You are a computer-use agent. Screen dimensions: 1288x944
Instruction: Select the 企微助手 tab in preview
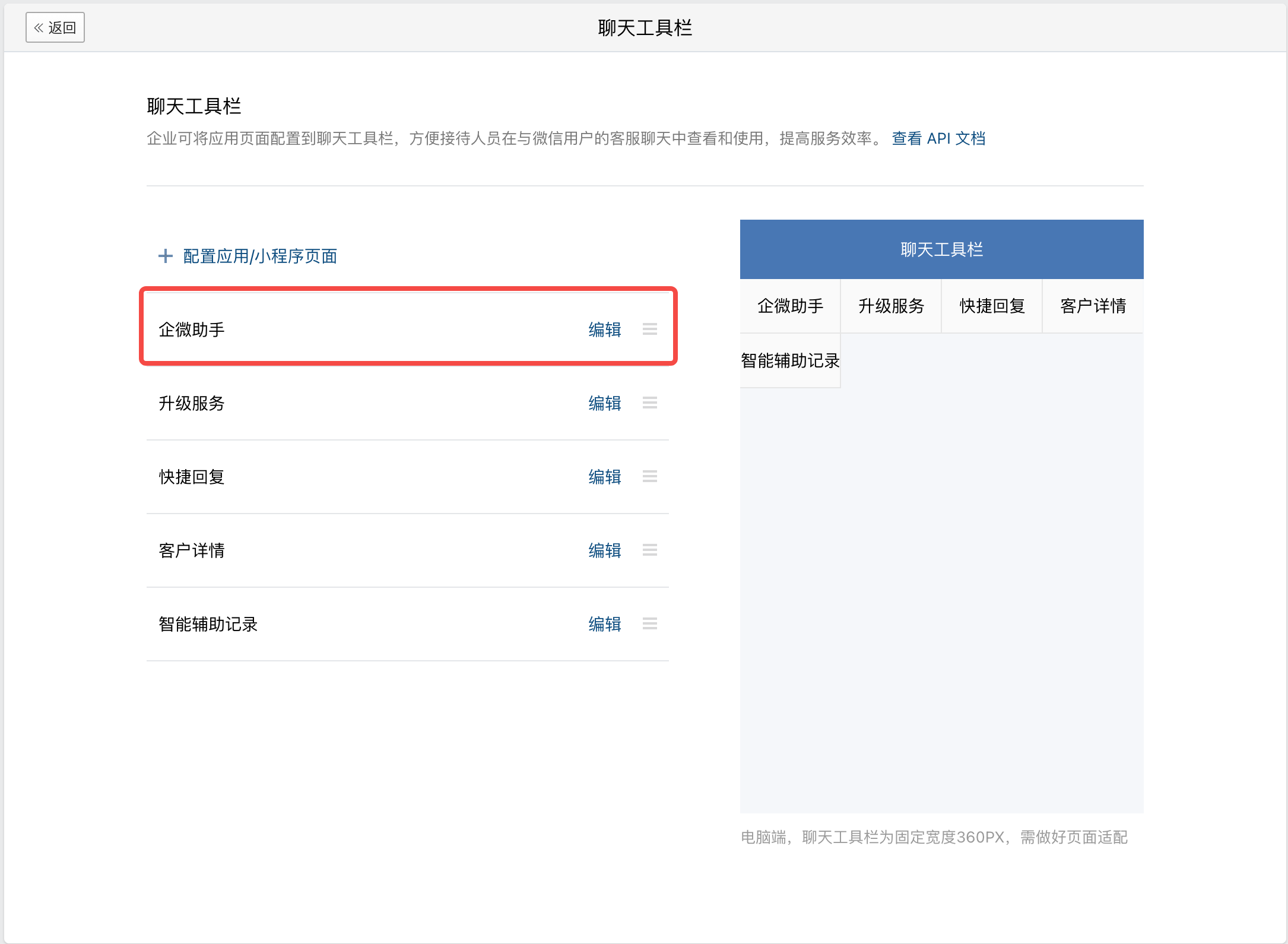(790, 306)
